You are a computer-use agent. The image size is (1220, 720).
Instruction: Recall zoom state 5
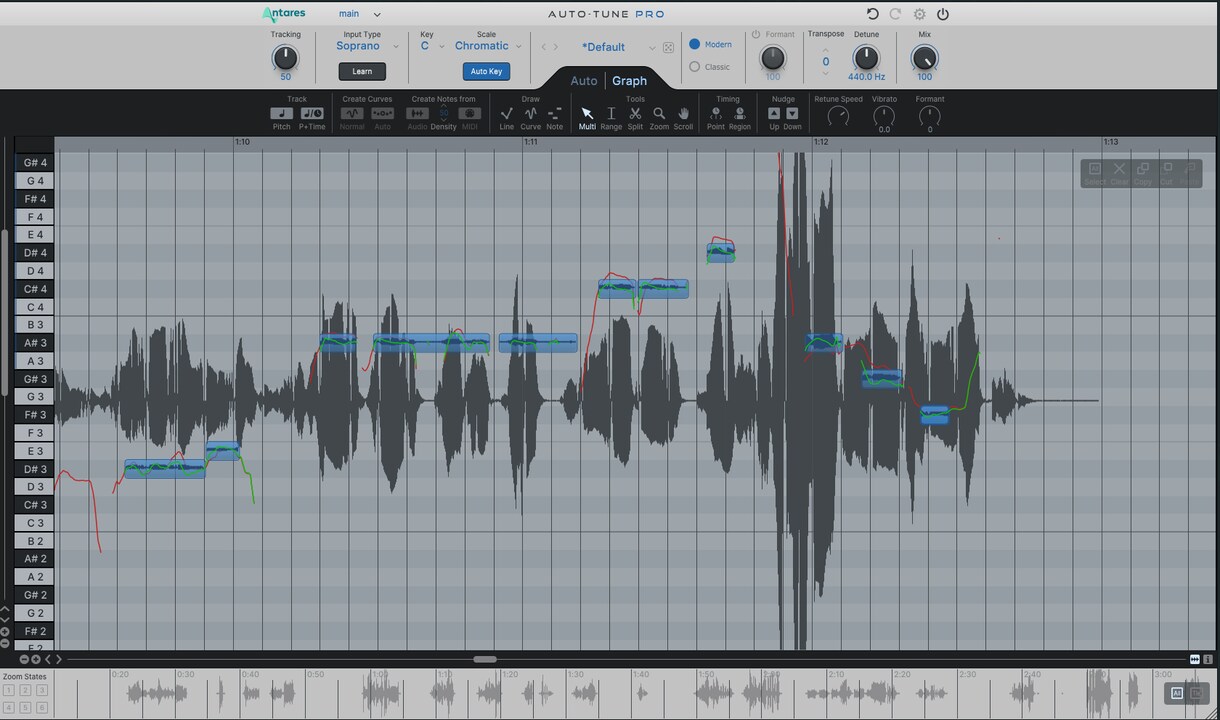(25, 707)
